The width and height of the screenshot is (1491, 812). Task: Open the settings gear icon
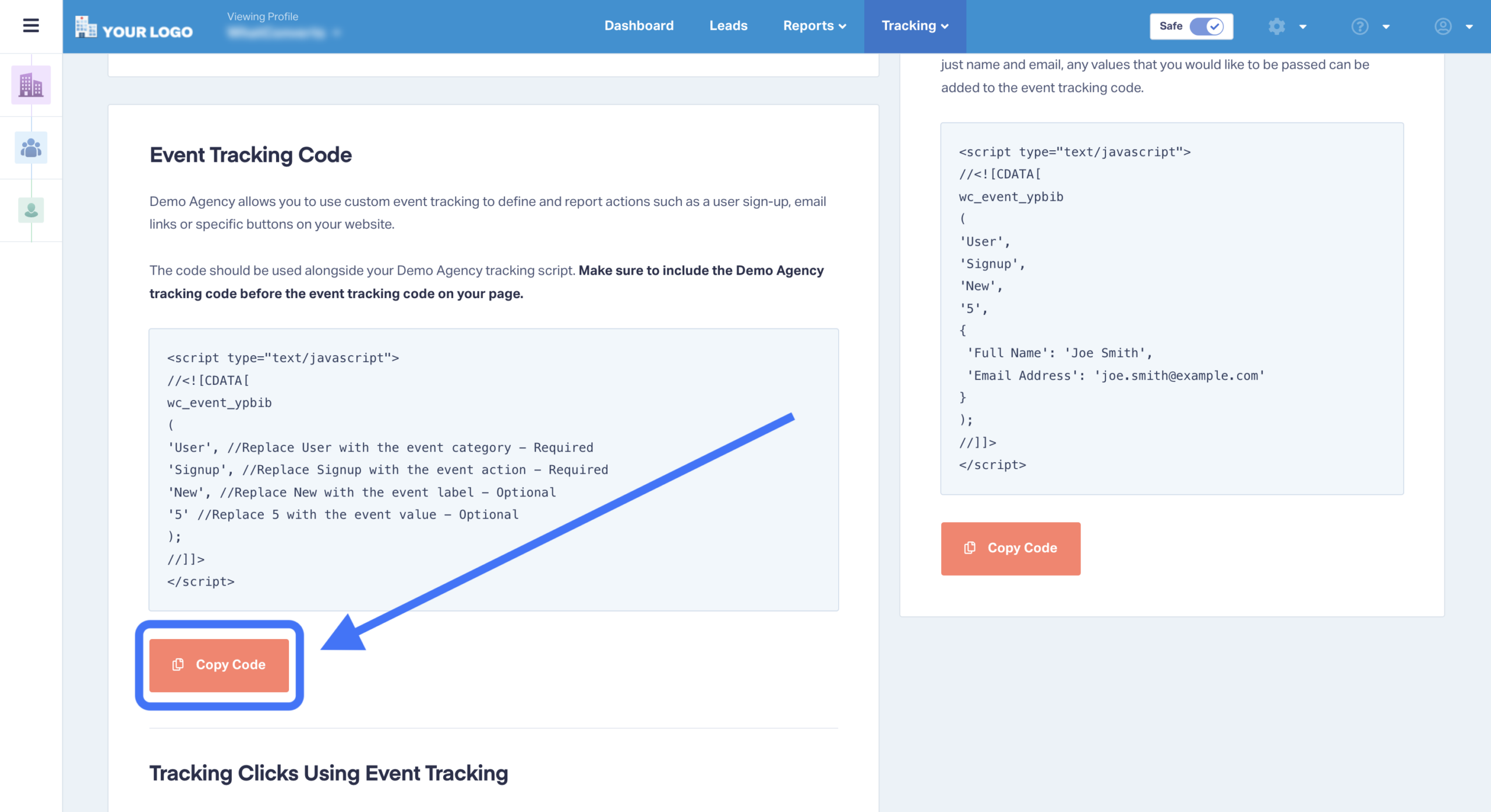(1277, 26)
